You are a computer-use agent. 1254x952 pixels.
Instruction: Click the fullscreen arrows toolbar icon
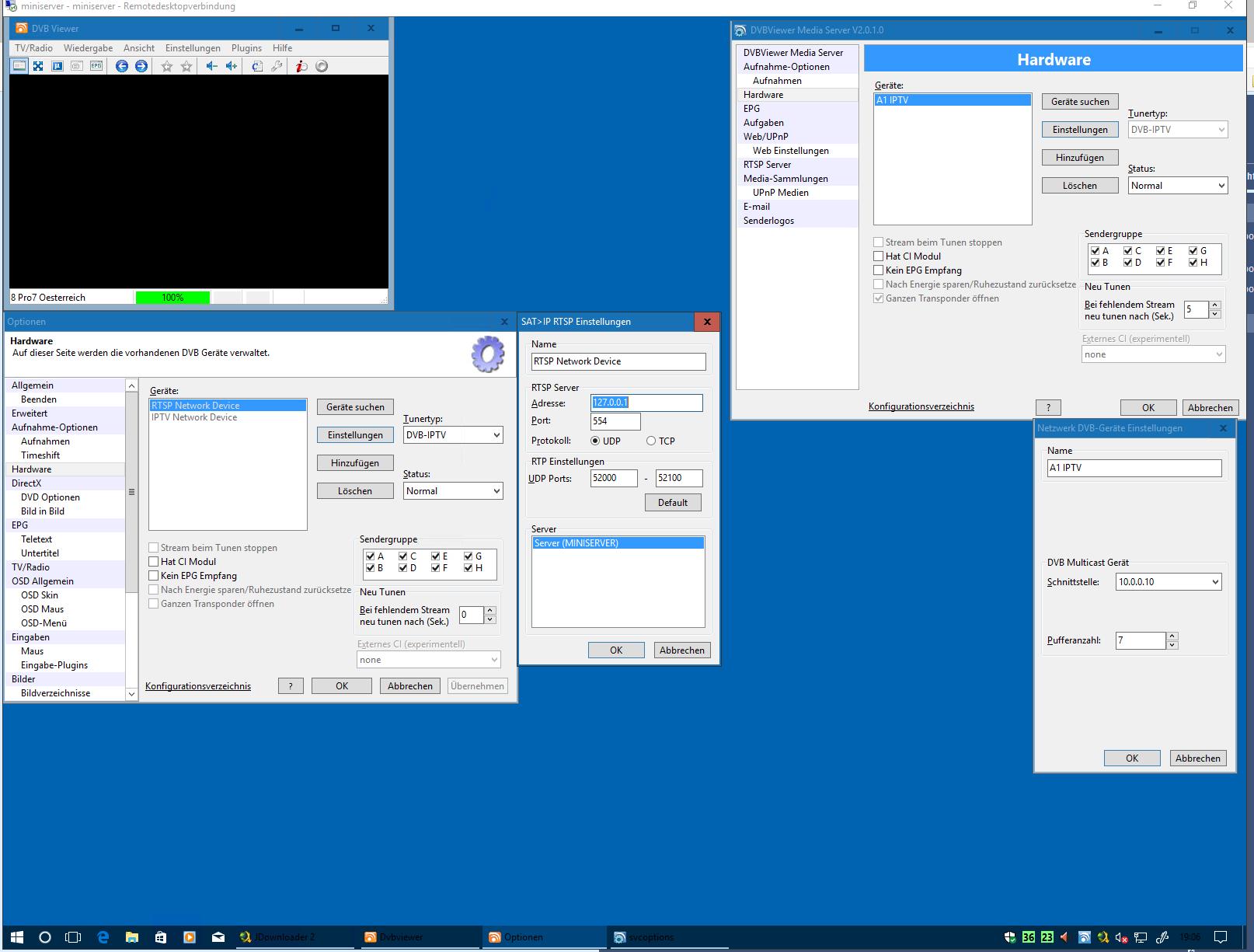coord(38,66)
